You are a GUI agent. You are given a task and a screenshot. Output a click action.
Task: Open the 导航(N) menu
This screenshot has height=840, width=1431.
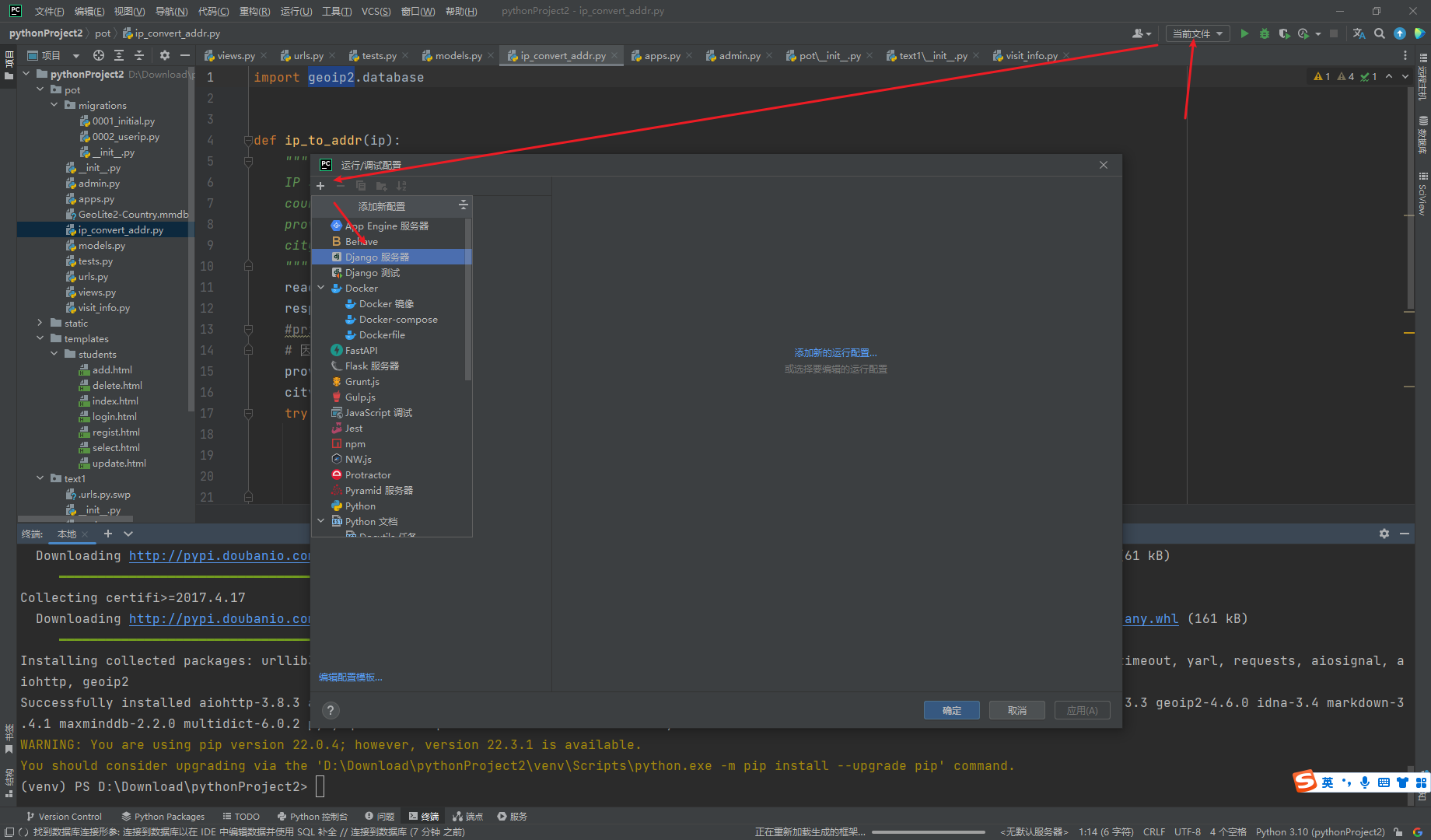171,11
